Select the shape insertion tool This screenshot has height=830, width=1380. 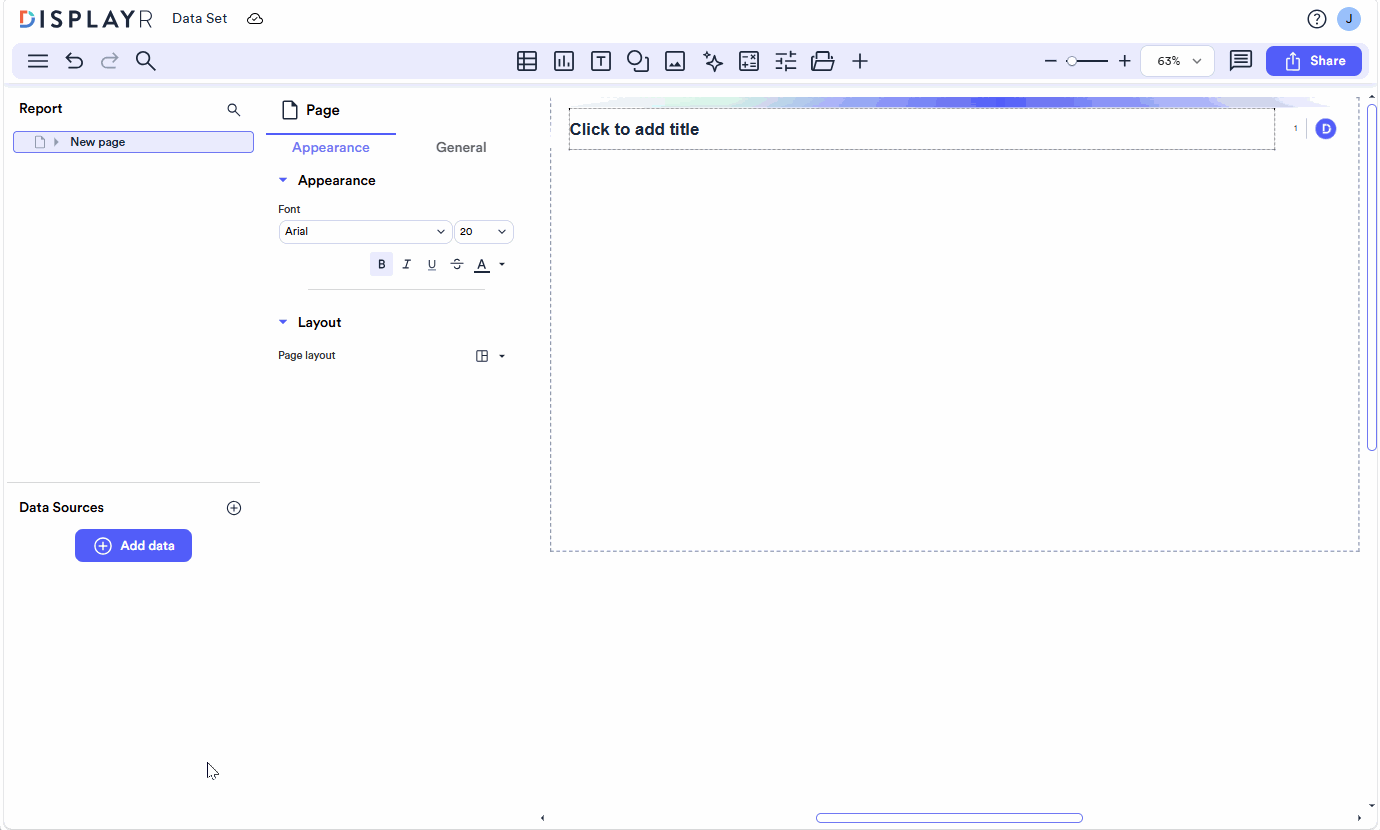638,61
